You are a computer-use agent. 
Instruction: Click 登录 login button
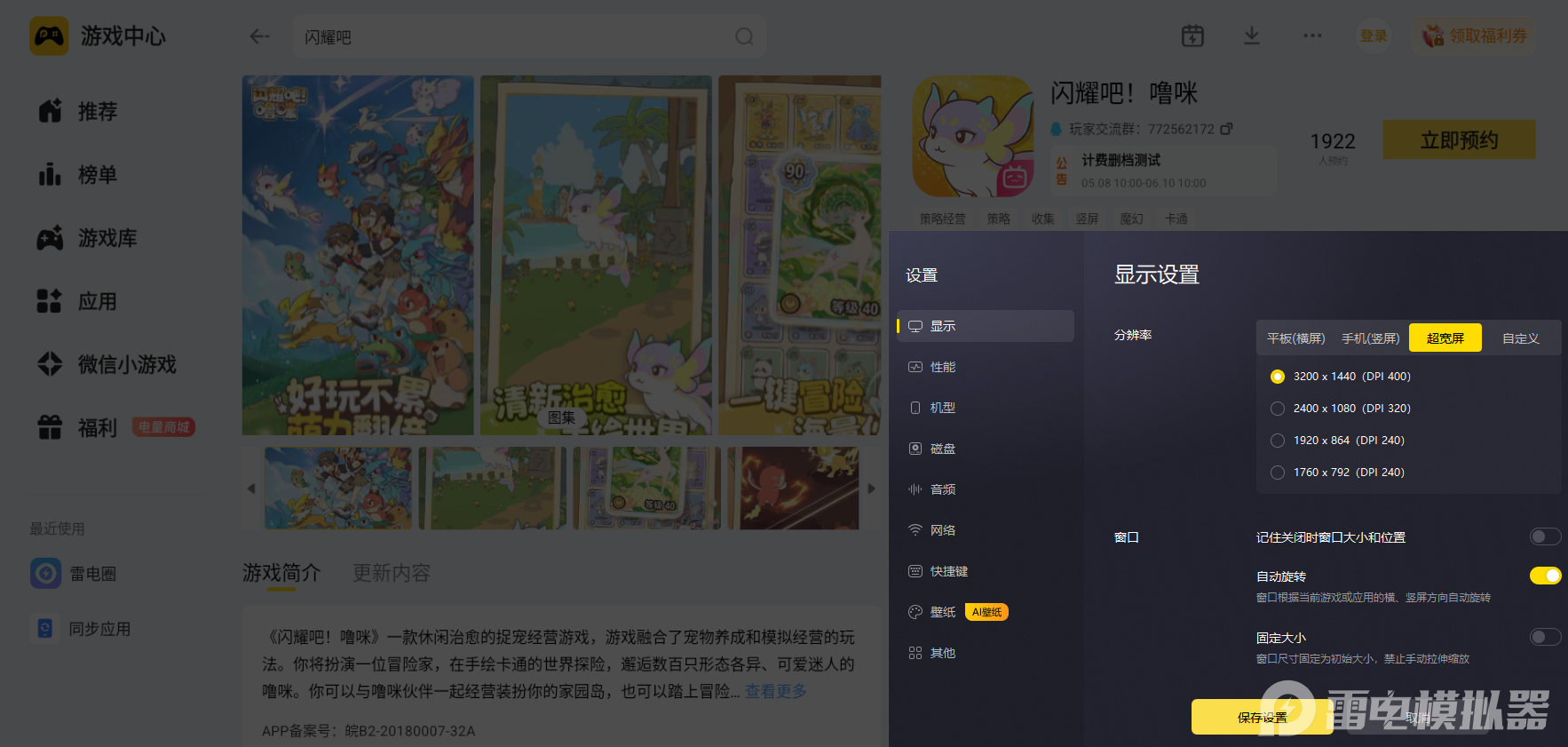[x=1374, y=36]
